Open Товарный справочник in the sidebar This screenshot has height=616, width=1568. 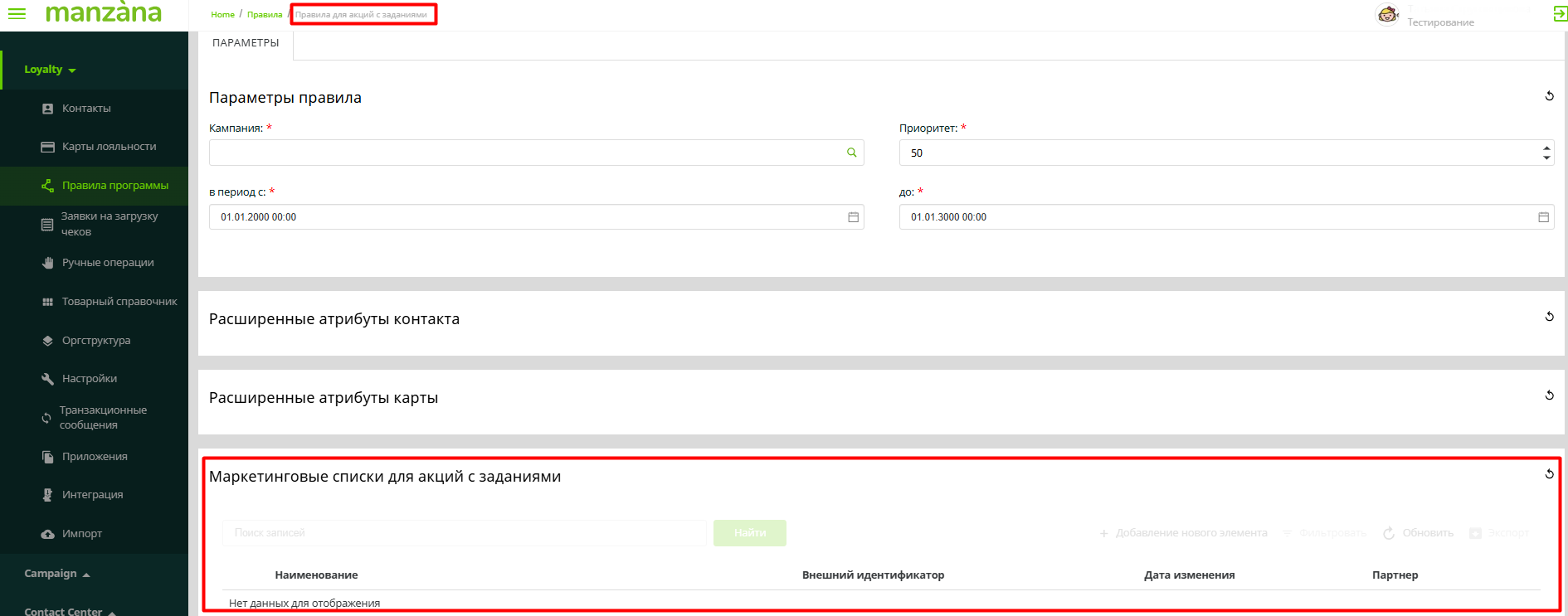pos(119,302)
